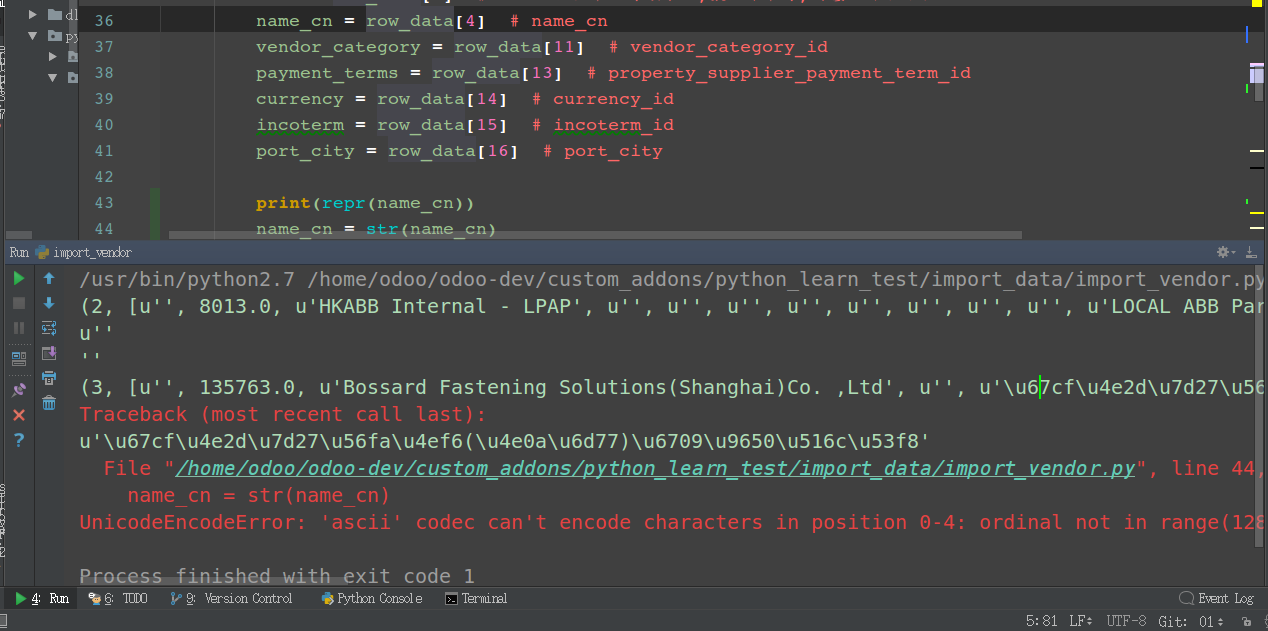Toggle scroll to end of console output

coord(48,353)
